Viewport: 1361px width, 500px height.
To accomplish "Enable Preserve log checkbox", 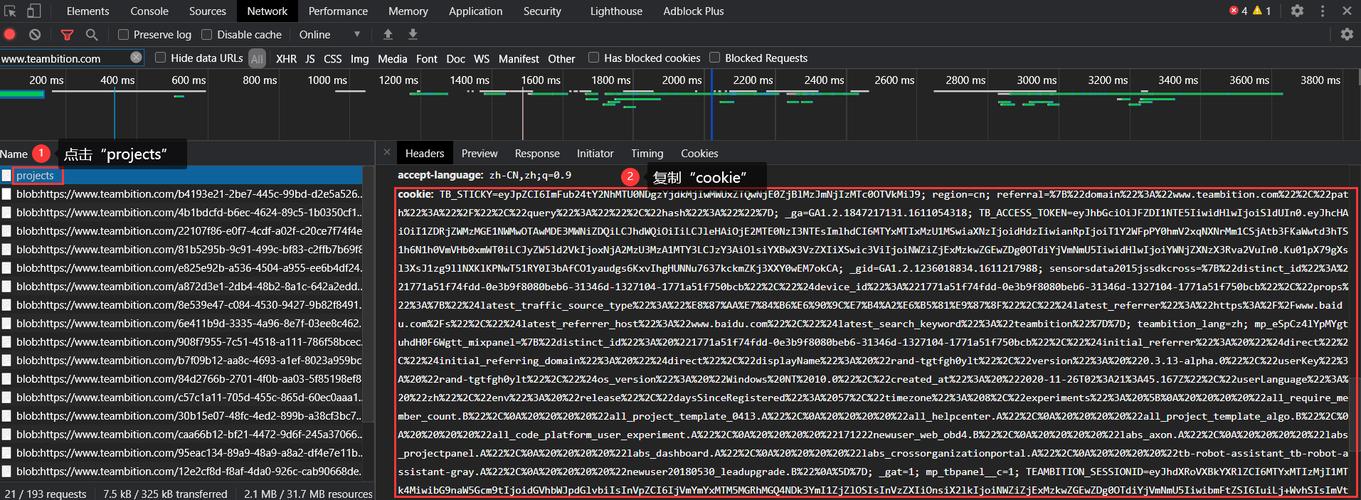I will tap(124, 35).
